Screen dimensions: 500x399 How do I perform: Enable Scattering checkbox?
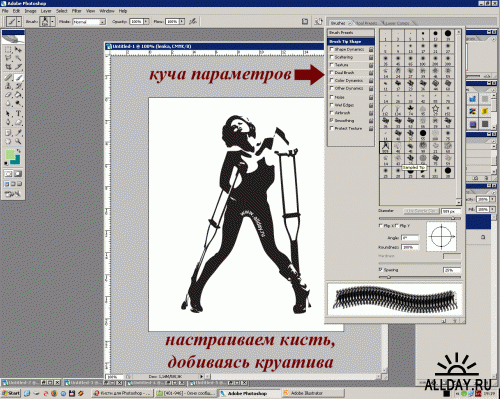(332, 57)
